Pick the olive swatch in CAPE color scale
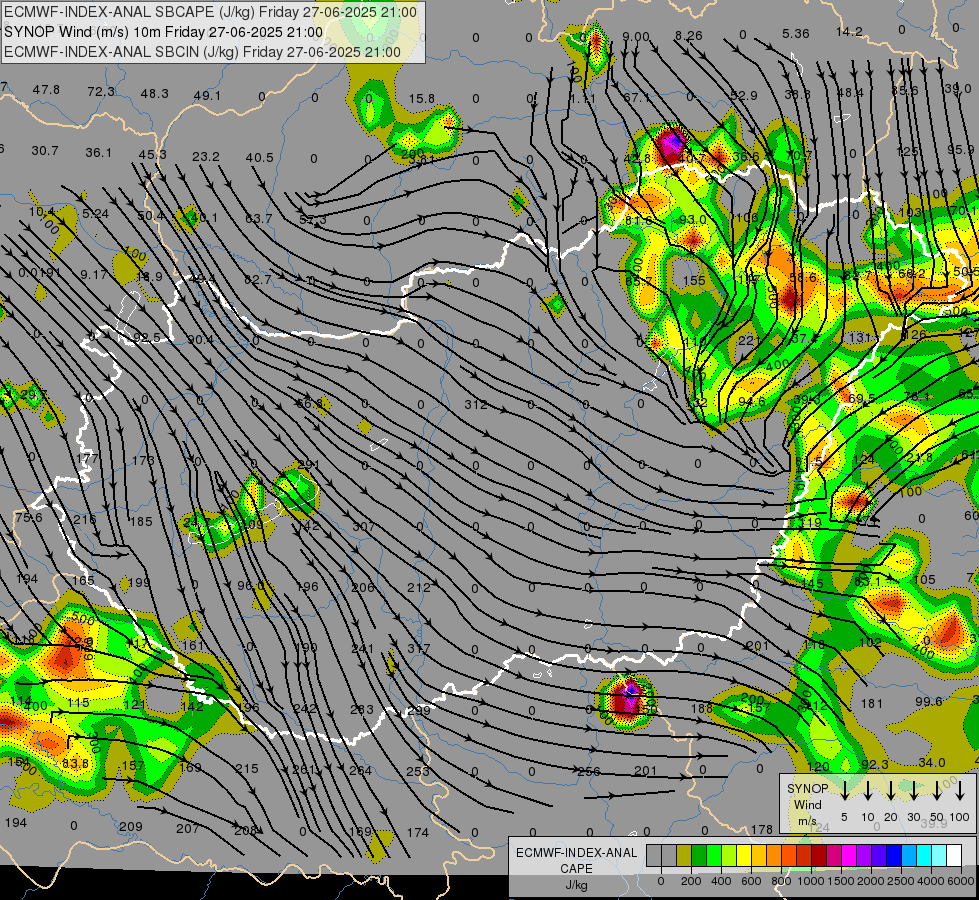The height and width of the screenshot is (900, 979). coord(684,855)
